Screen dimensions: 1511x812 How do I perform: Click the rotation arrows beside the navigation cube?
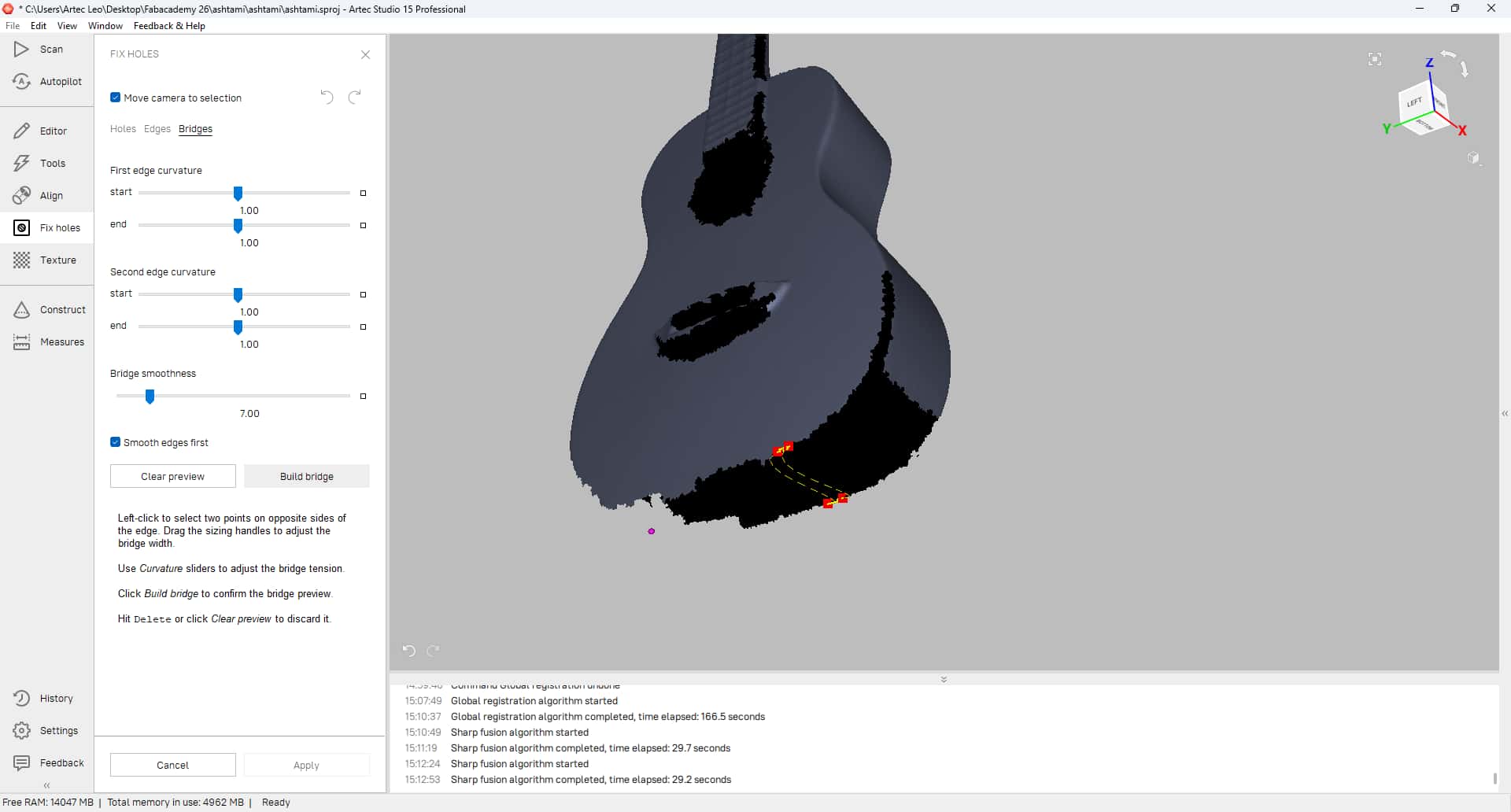click(x=1457, y=63)
